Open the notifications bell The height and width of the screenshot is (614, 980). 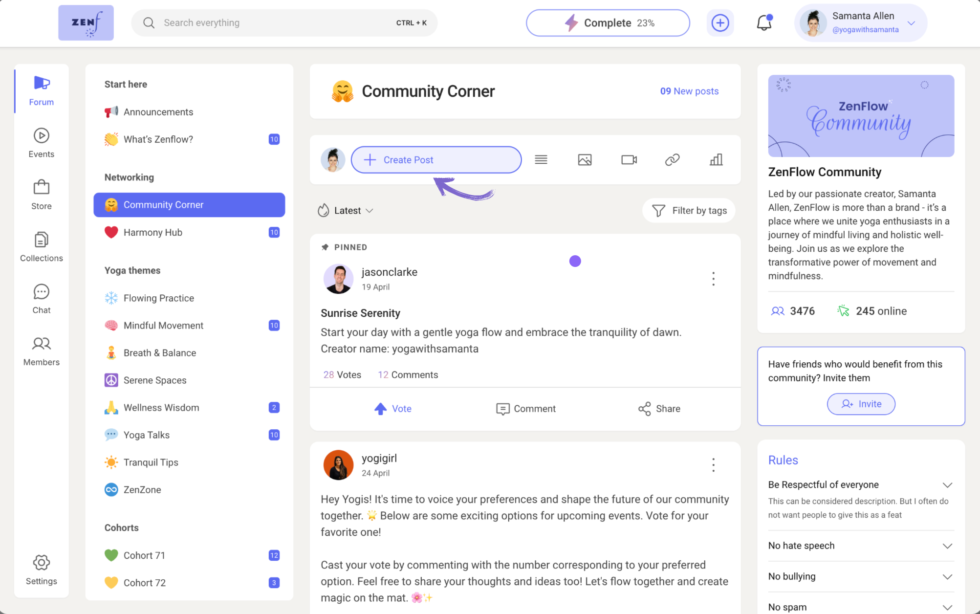(x=762, y=22)
